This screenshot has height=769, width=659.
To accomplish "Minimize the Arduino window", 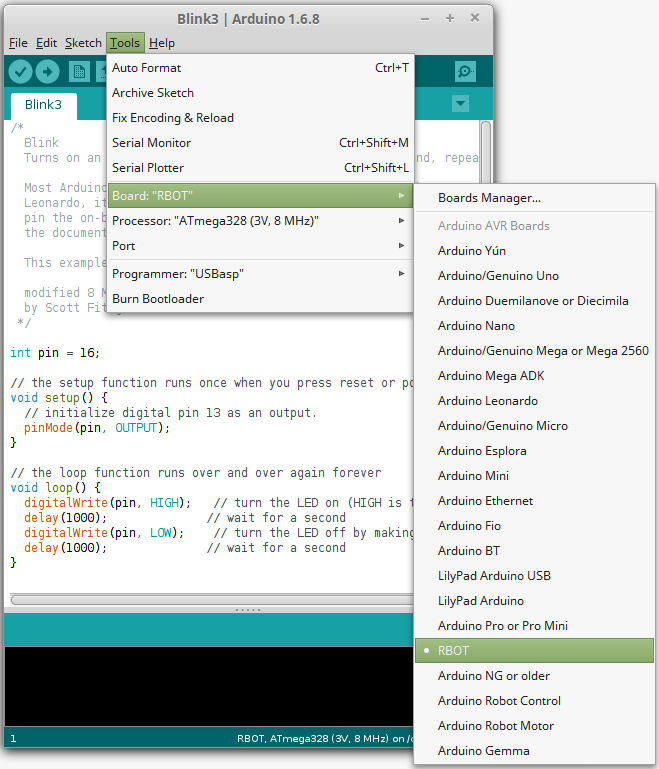I will (425, 19).
